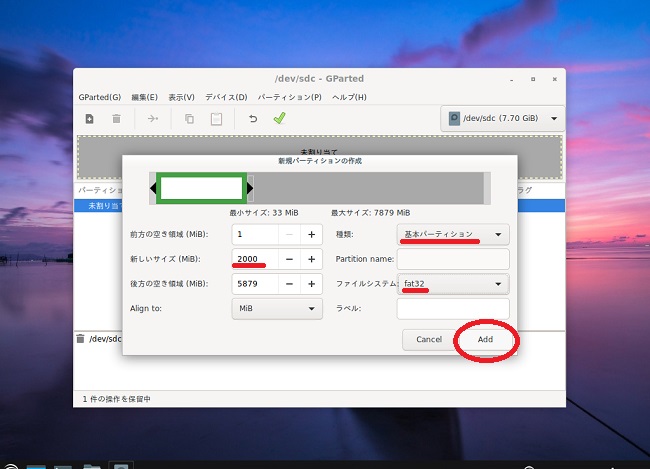Open the 種類 partition type dropdown

[x=453, y=234]
